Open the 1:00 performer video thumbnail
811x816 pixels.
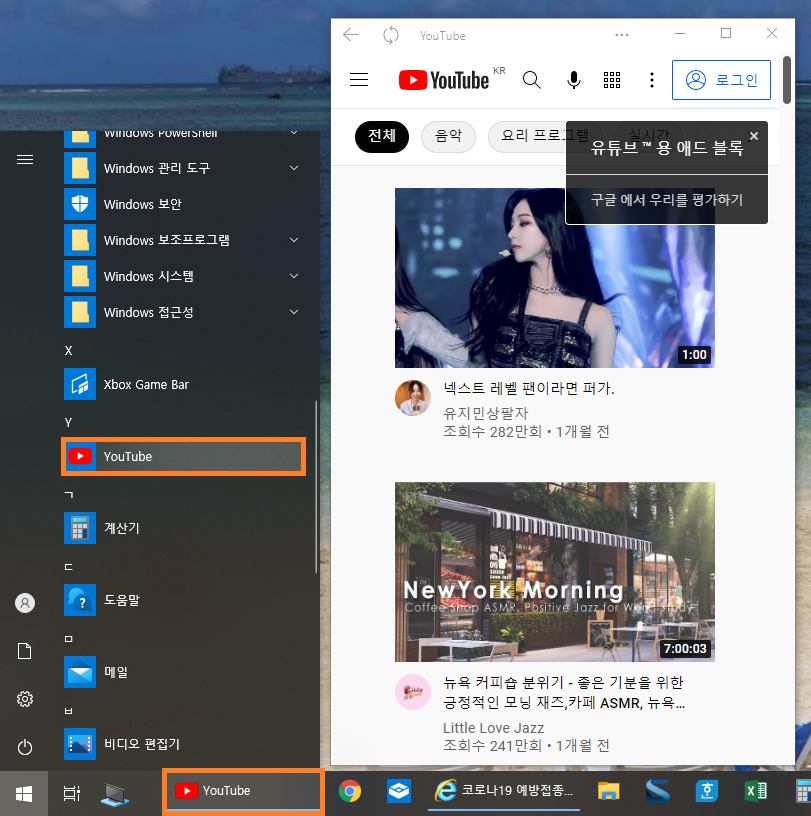tap(554, 277)
